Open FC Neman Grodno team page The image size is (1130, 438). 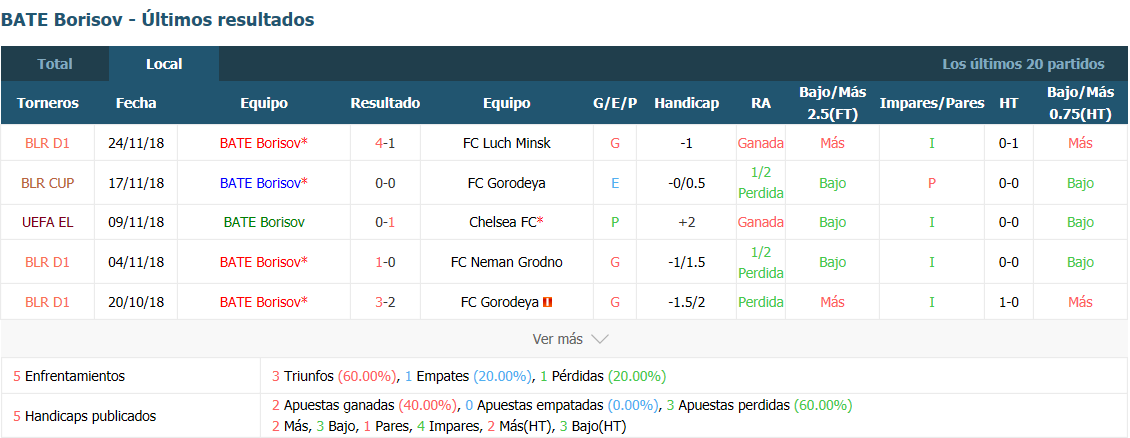tap(506, 262)
